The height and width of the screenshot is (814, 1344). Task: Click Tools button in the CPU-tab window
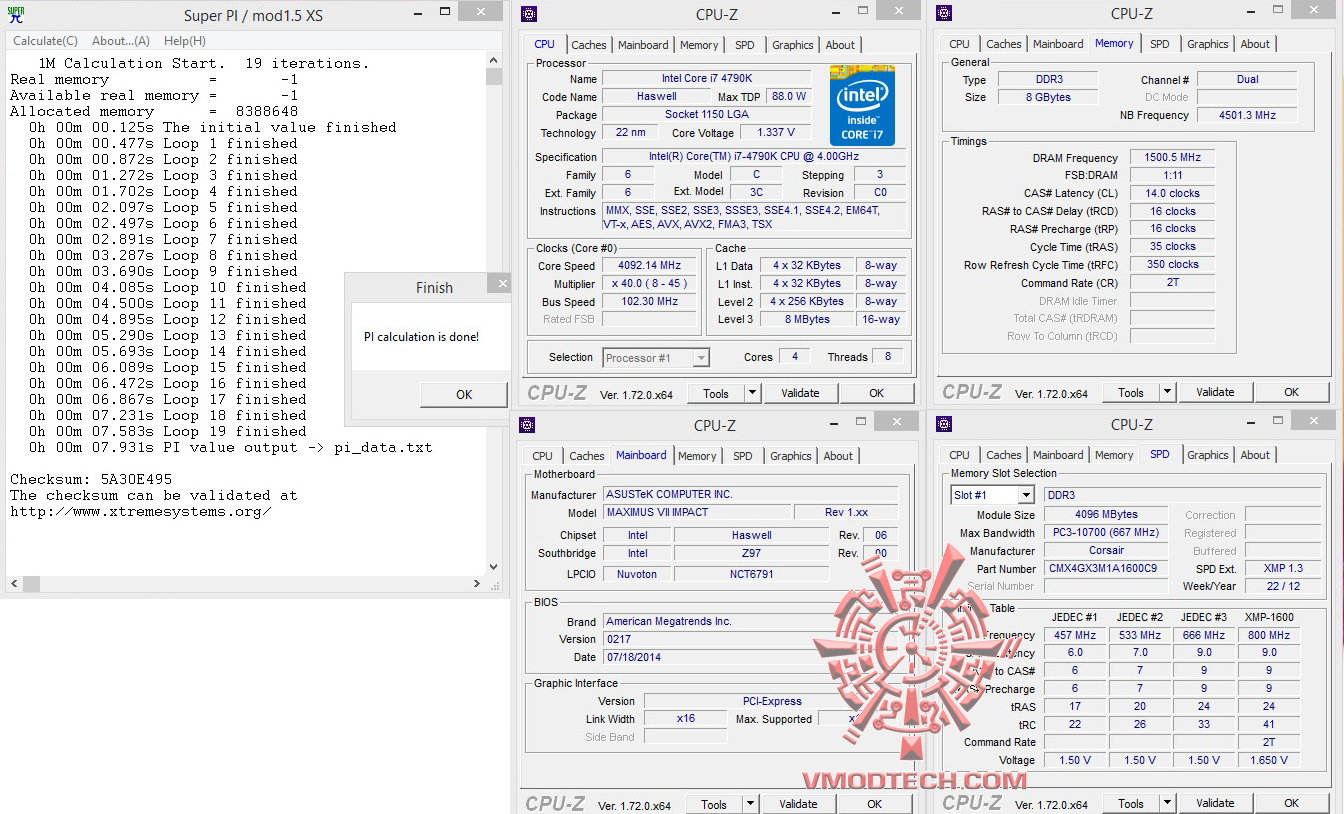click(x=716, y=393)
